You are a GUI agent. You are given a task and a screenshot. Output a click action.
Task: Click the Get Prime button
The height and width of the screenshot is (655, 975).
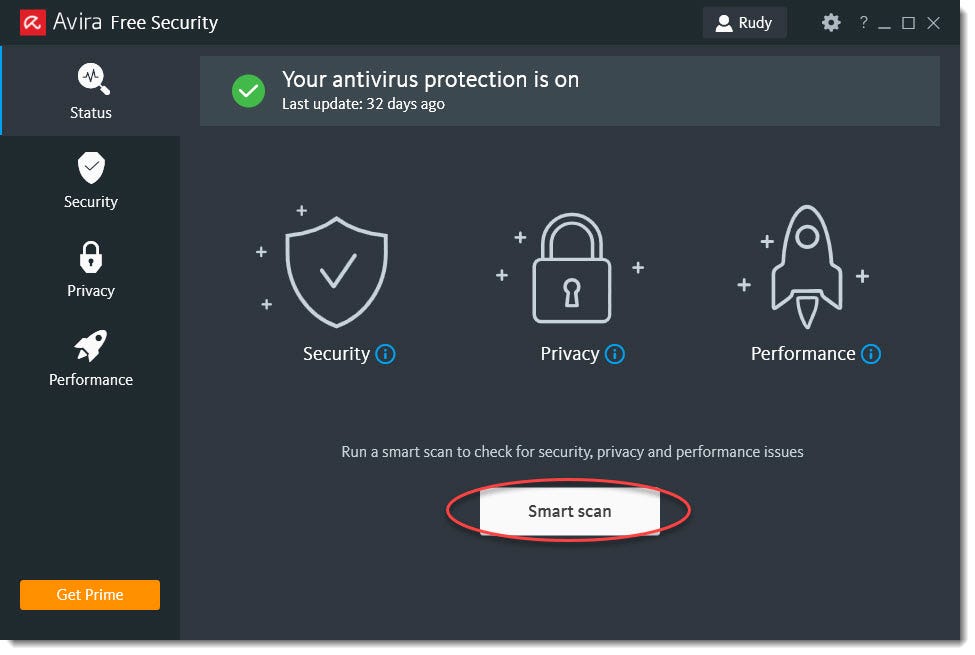pos(89,594)
